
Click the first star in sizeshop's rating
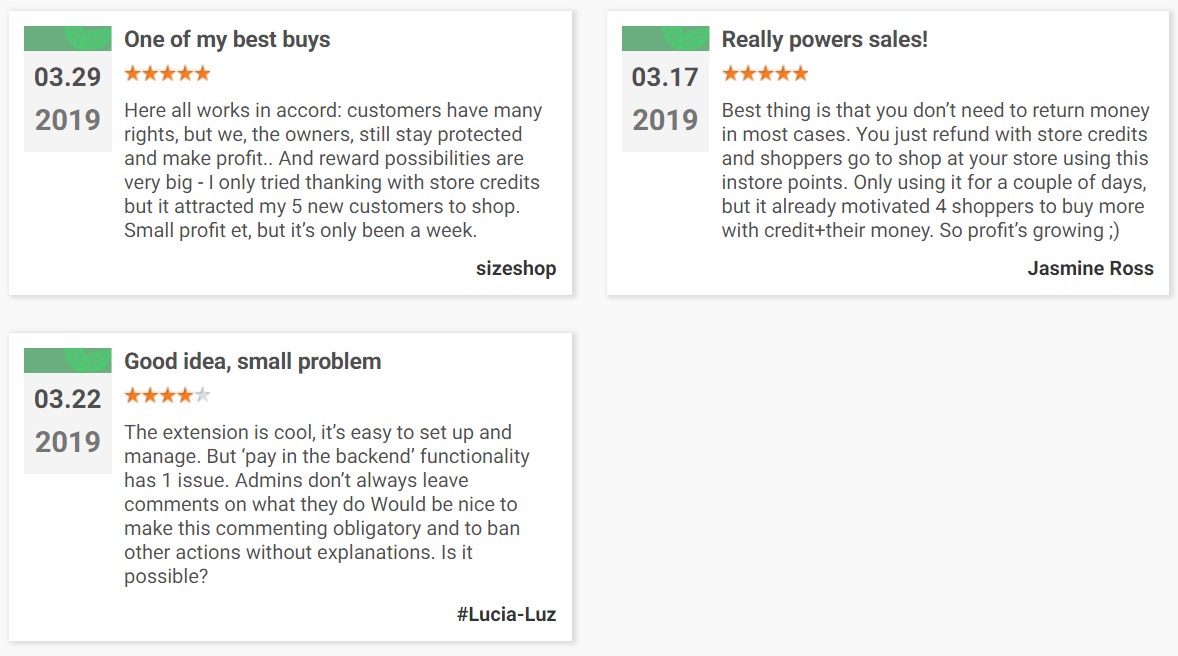[132, 73]
